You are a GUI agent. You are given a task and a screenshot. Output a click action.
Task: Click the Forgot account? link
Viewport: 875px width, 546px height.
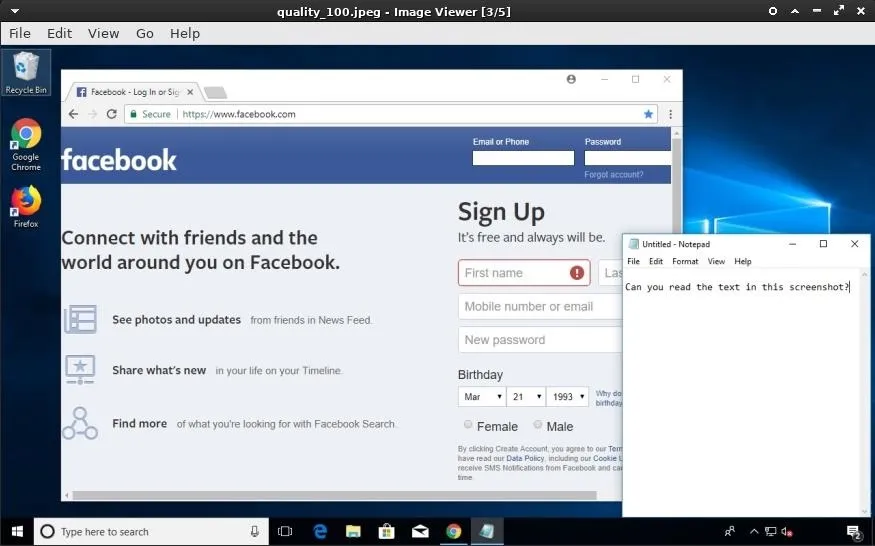point(613,175)
